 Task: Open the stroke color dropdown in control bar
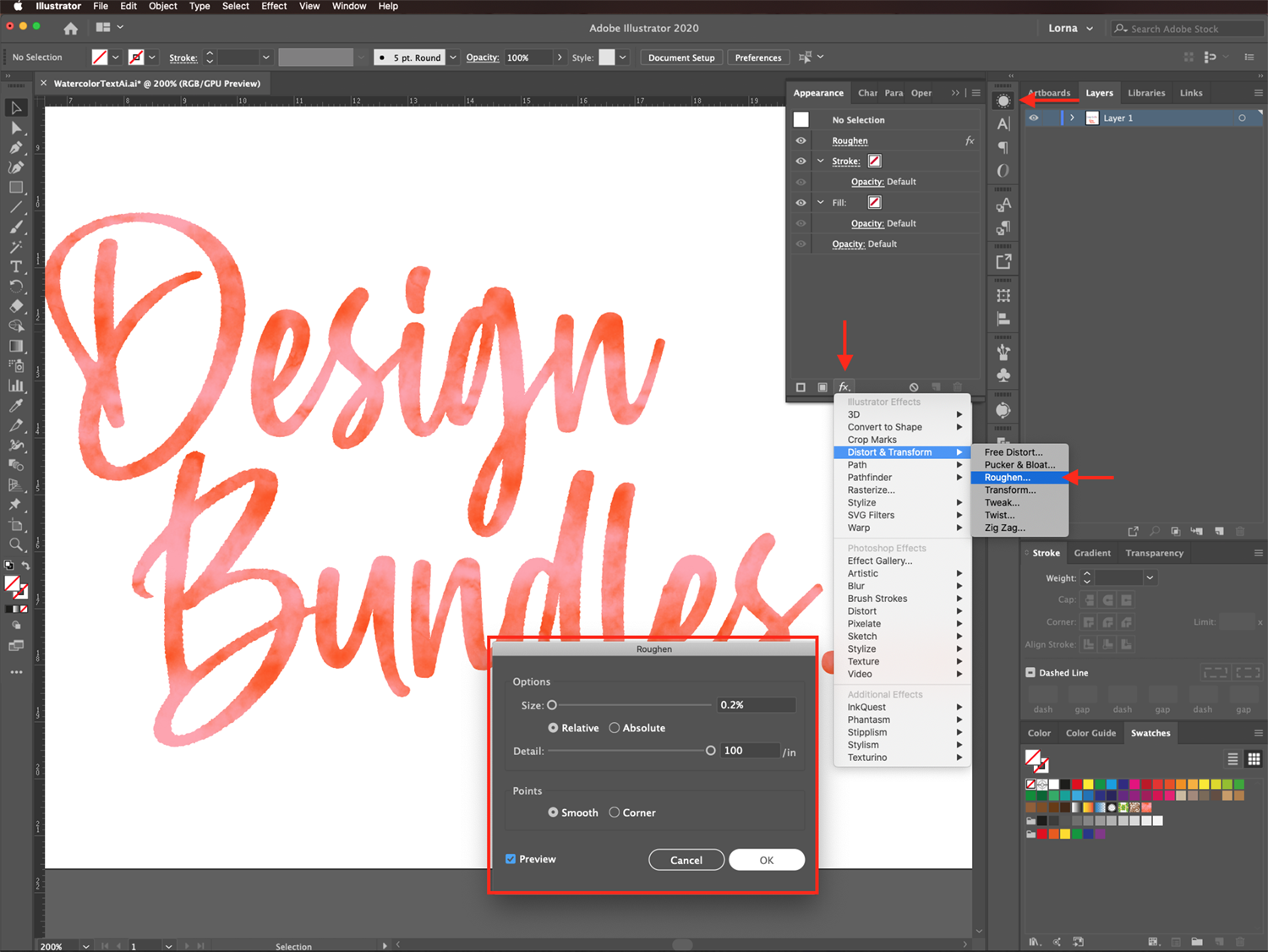pyautogui.click(x=152, y=57)
